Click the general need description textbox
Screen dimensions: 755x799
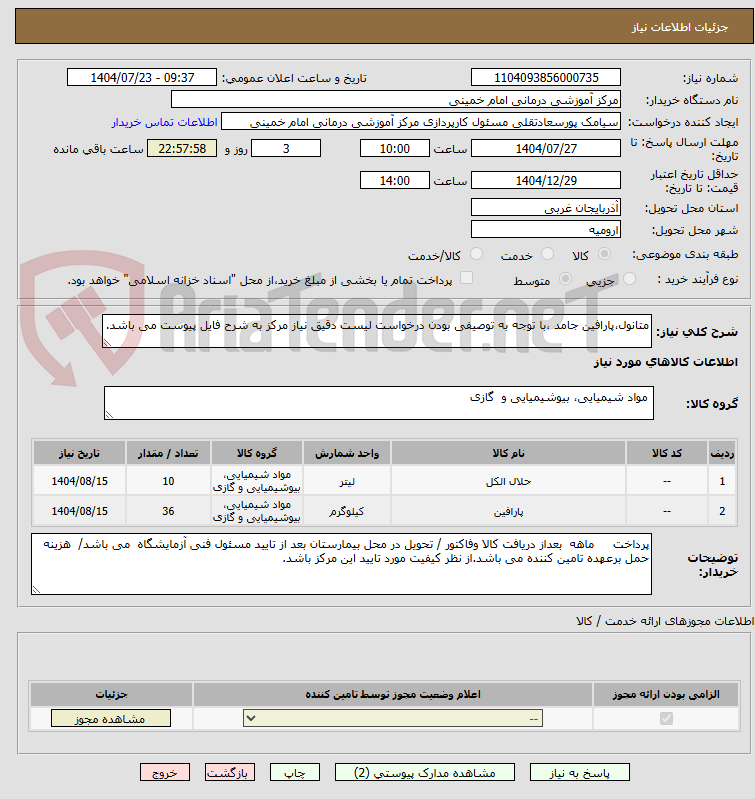point(377,331)
